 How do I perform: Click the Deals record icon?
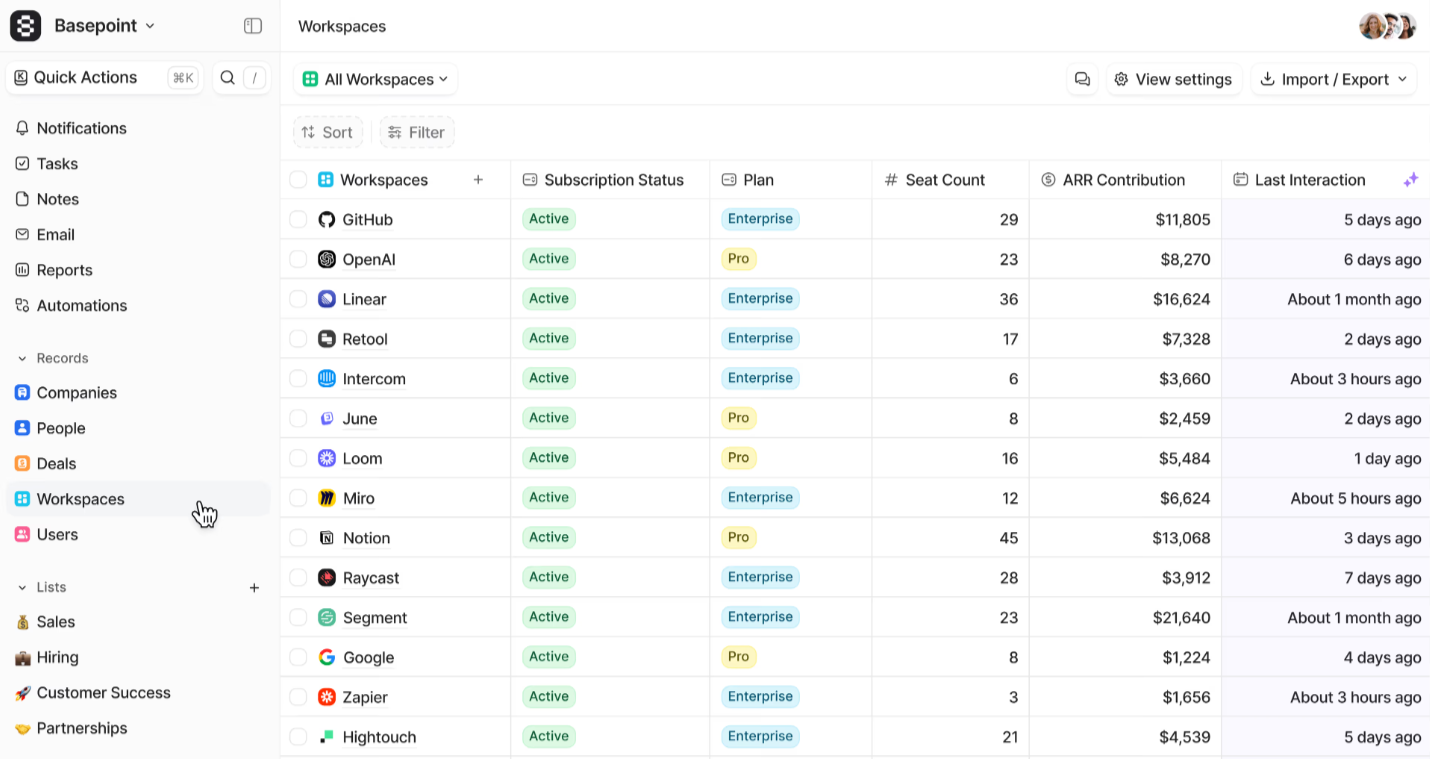click(x=22, y=464)
